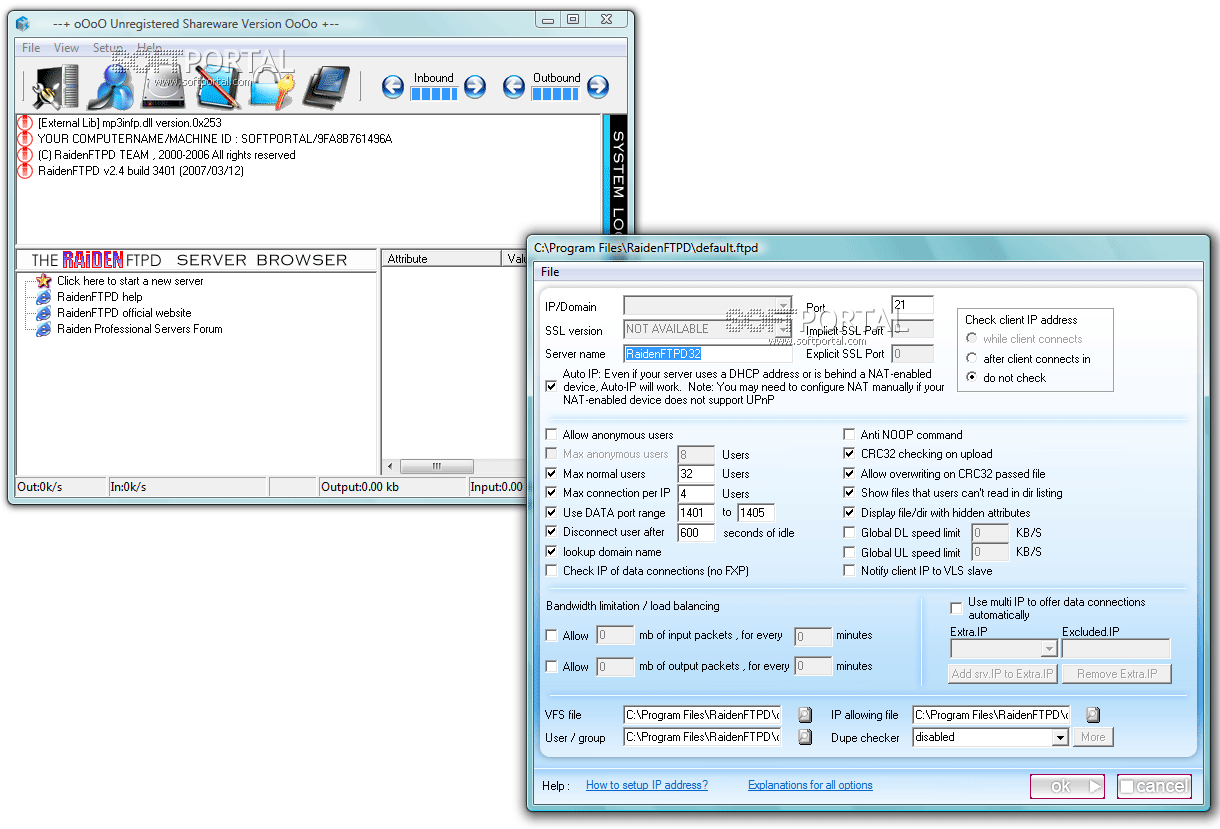
Task: Confirm settings with the ok button
Action: [1067, 787]
